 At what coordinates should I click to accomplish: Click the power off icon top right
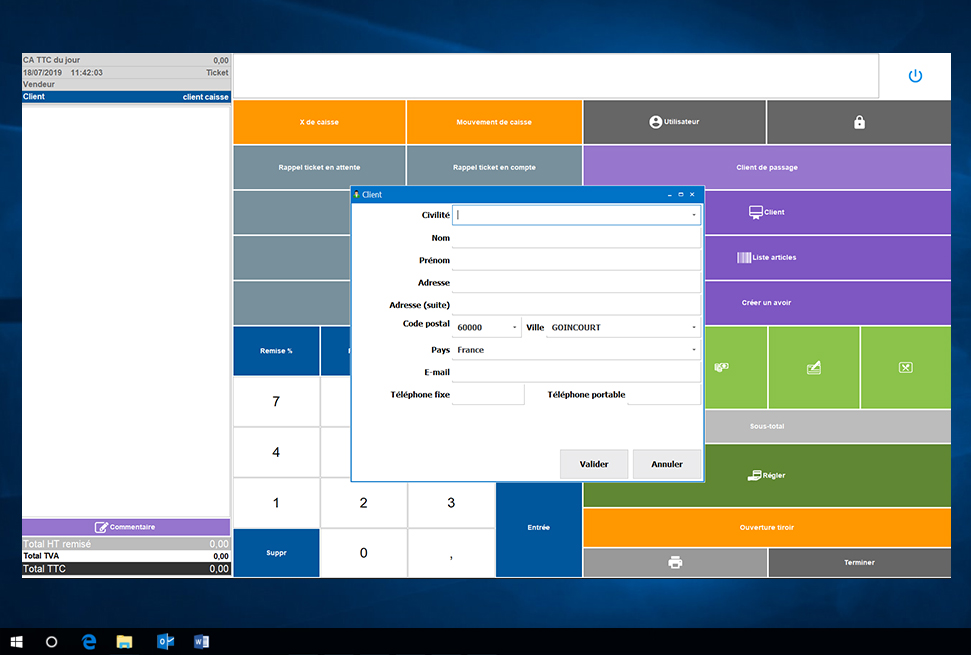[x=914, y=76]
